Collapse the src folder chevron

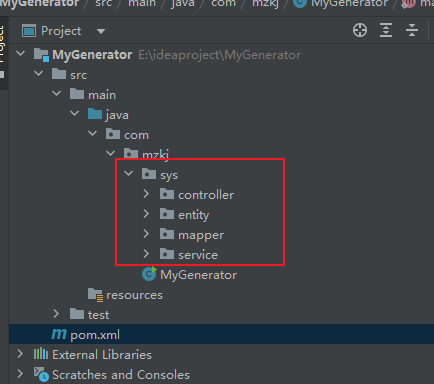(x=39, y=73)
